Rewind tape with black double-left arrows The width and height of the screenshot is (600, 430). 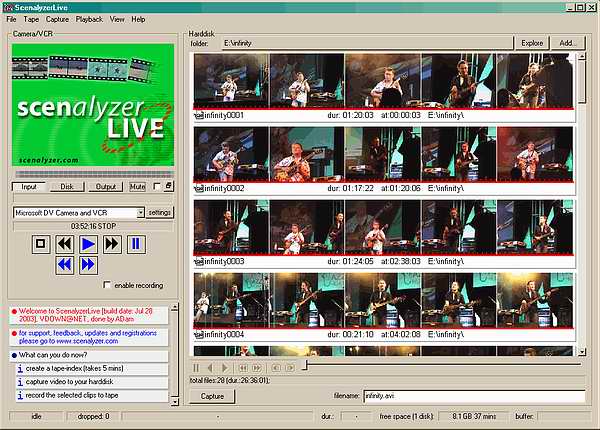pyautogui.click(x=65, y=244)
